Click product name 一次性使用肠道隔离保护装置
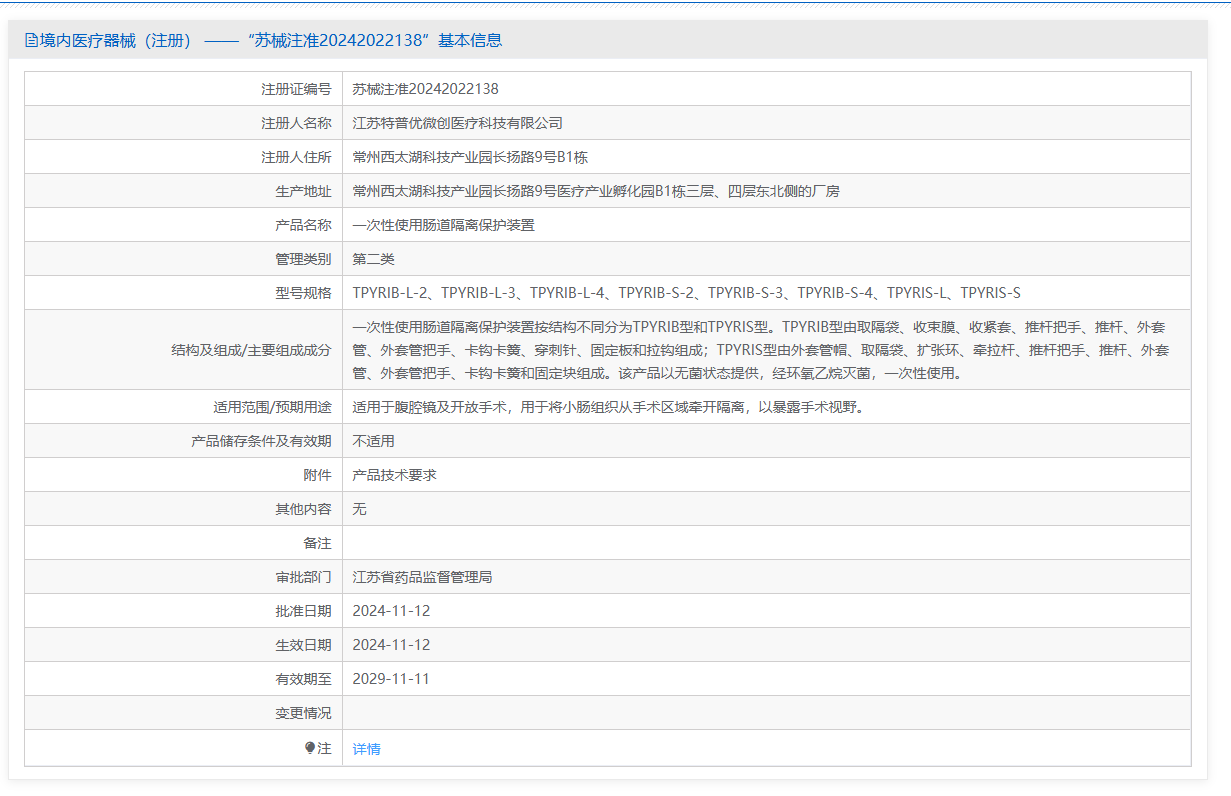1231x796 pixels. tap(443, 225)
